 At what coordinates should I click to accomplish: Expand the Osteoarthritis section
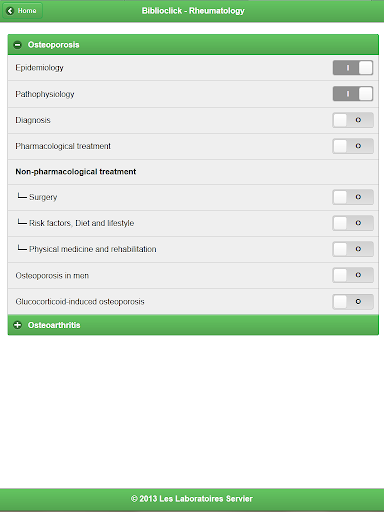(x=193, y=325)
